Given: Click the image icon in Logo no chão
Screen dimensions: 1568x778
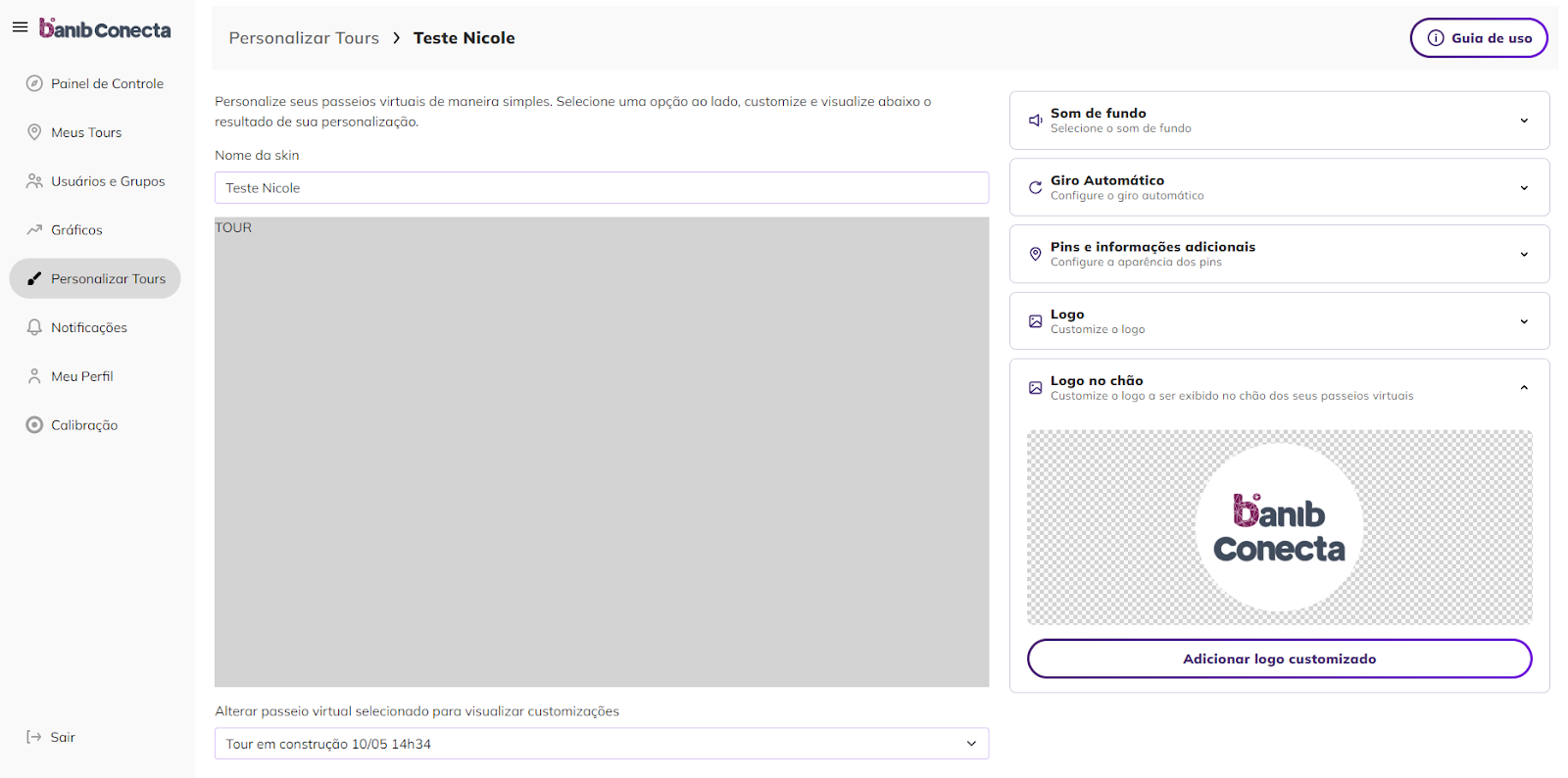Looking at the screenshot, I should pyautogui.click(x=1035, y=388).
